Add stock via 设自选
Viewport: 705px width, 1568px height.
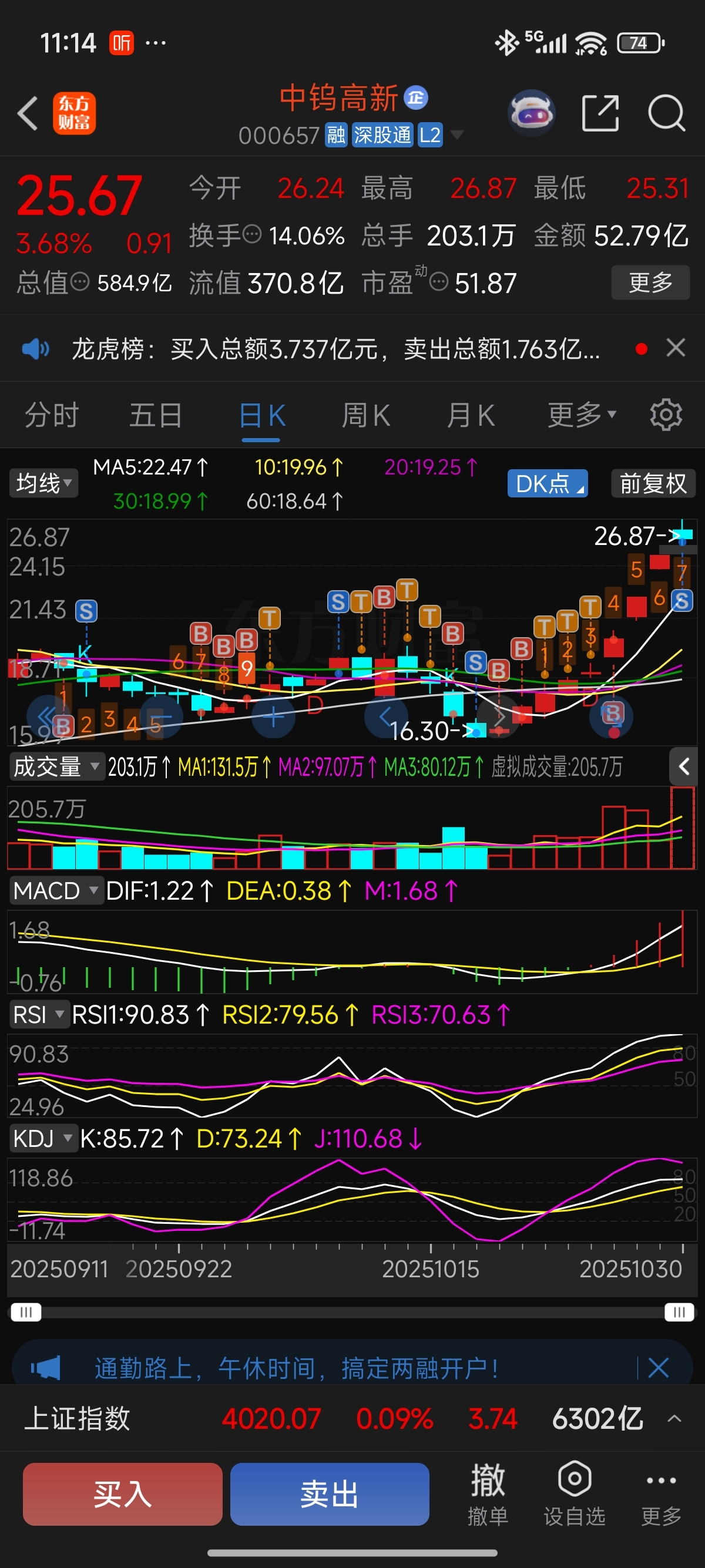(575, 1495)
